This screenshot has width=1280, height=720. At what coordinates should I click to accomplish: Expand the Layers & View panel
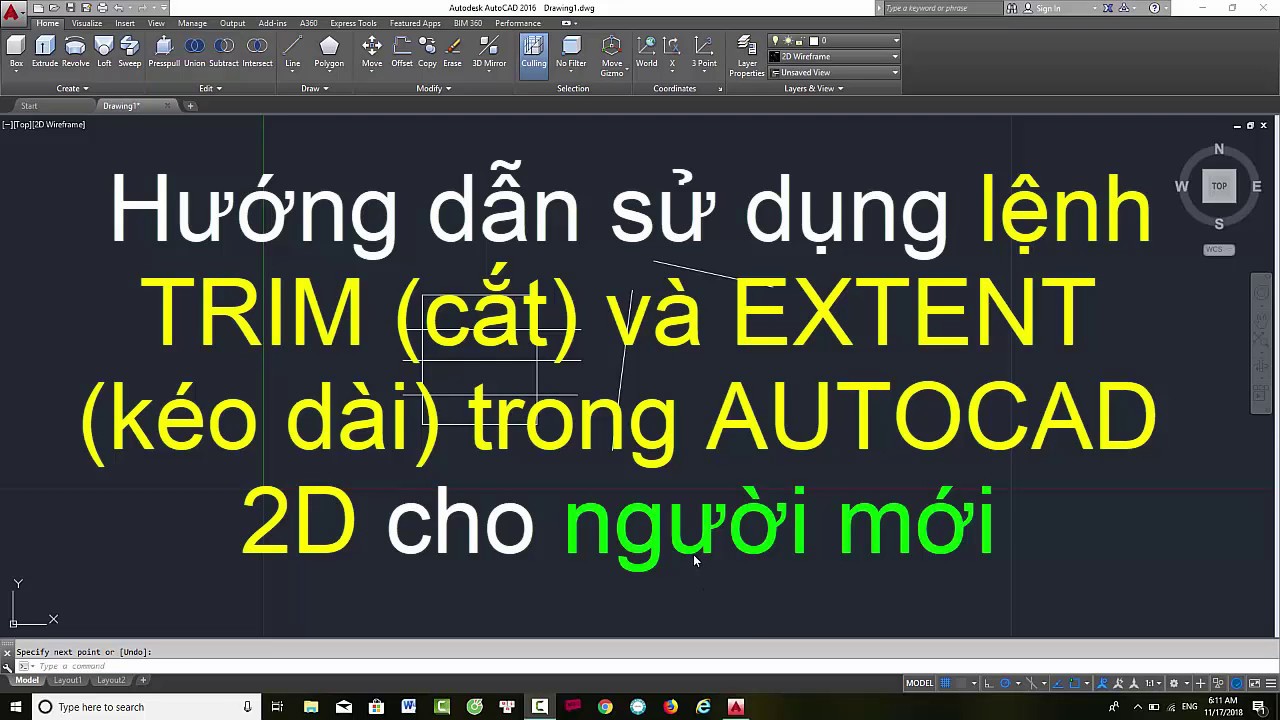pos(814,88)
